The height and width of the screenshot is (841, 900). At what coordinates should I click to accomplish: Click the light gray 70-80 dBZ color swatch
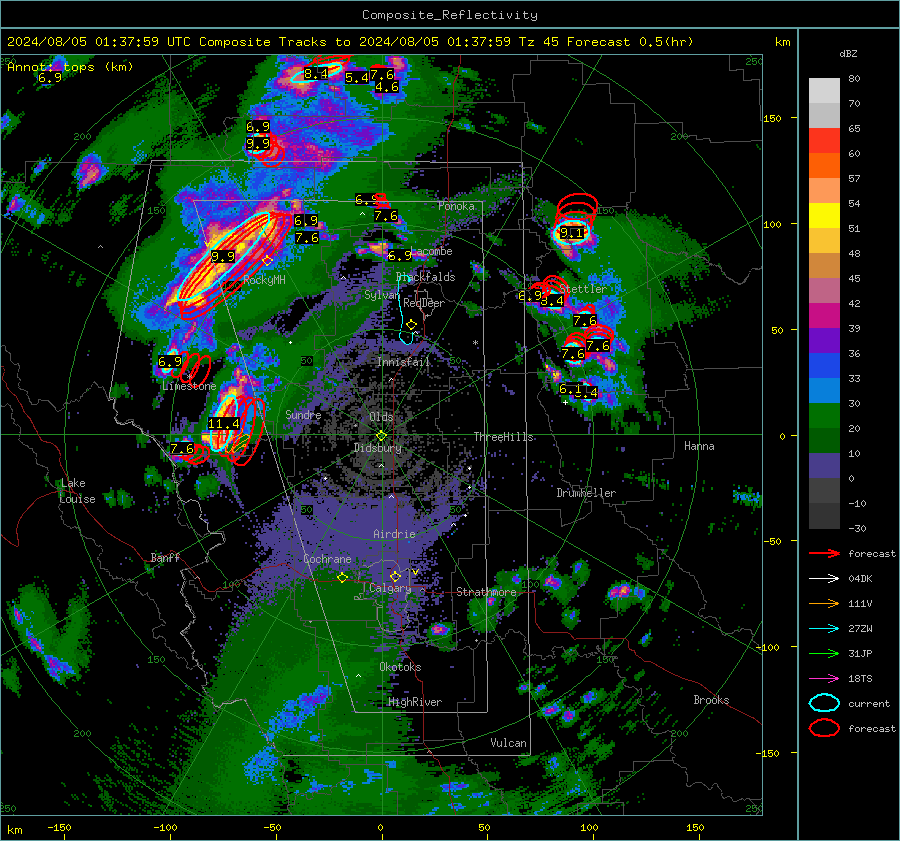(824, 91)
